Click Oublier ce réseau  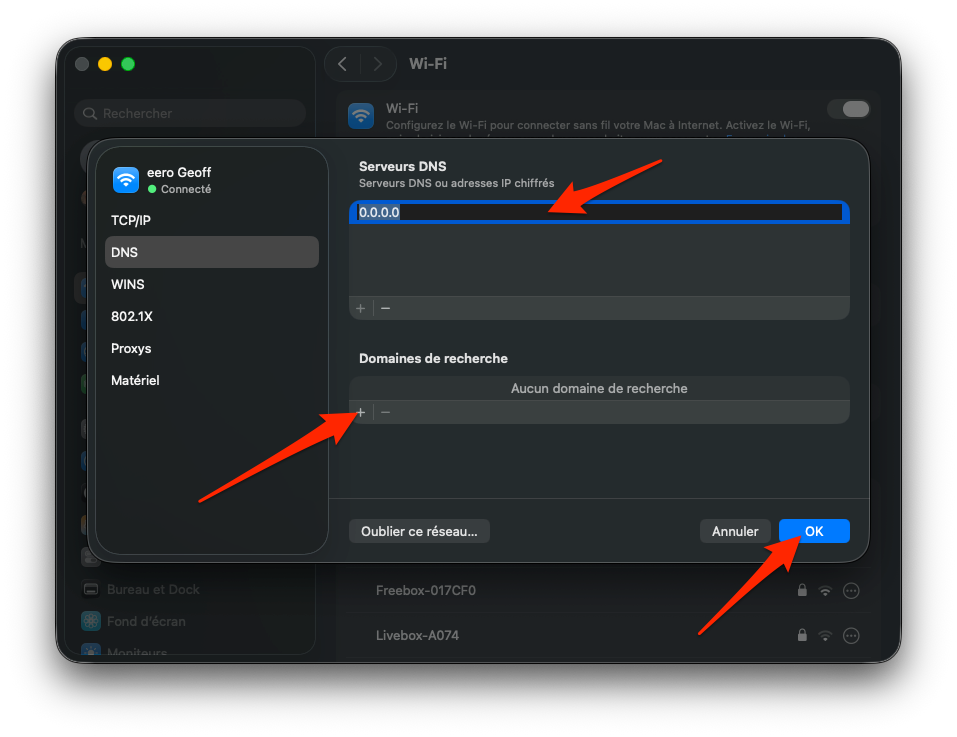coord(419,531)
